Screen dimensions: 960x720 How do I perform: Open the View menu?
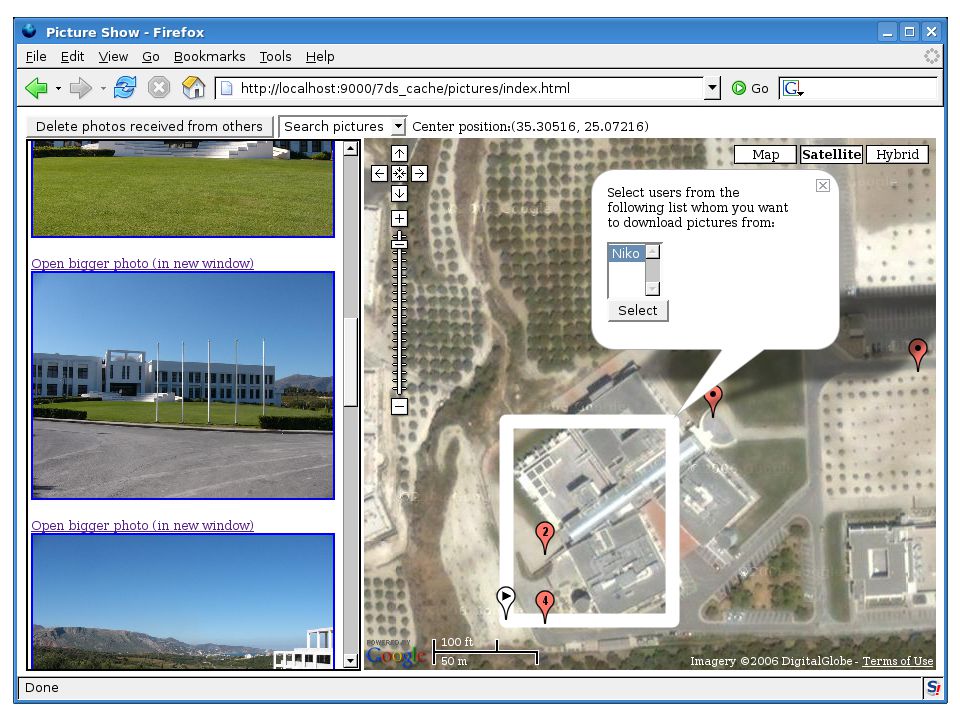113,56
